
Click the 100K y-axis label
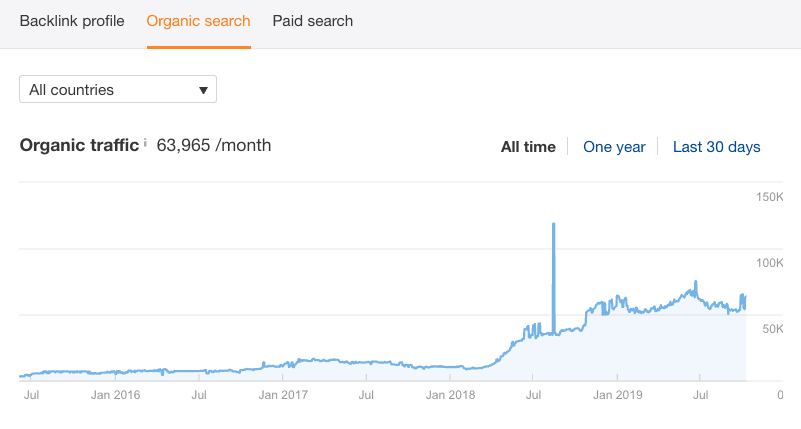tap(769, 263)
